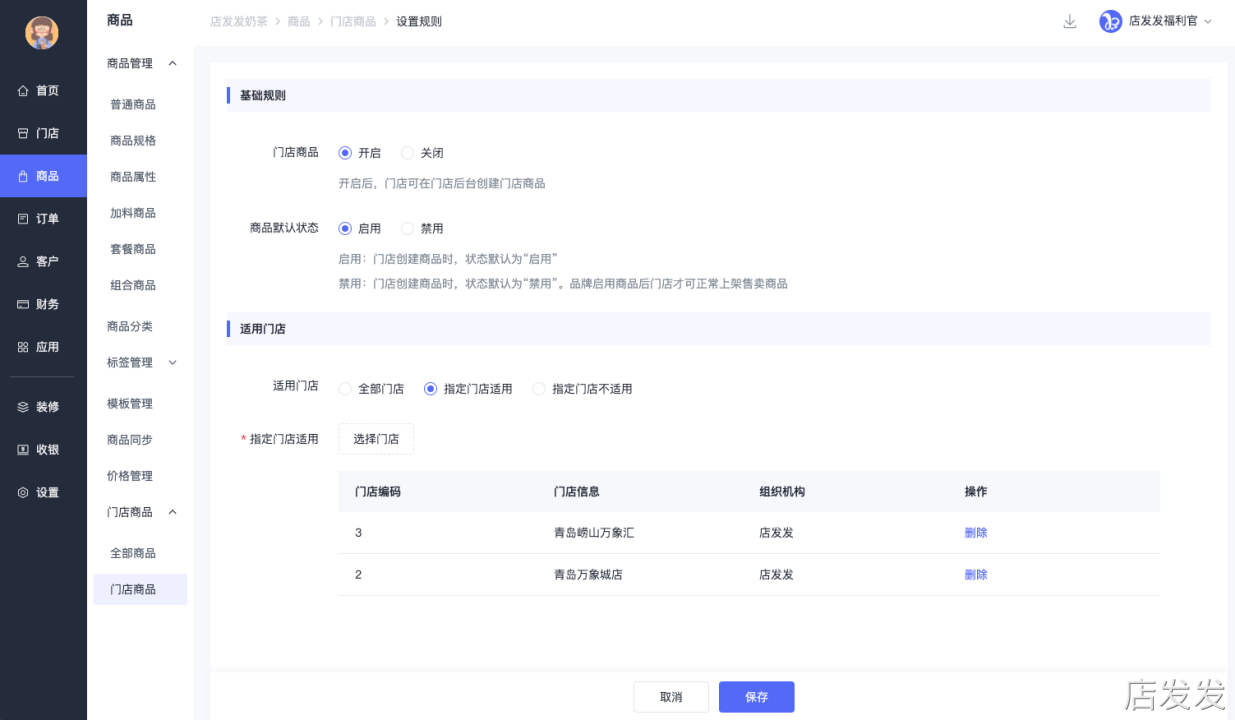Expand the 标签管理 menu chevron

[x=172, y=362]
